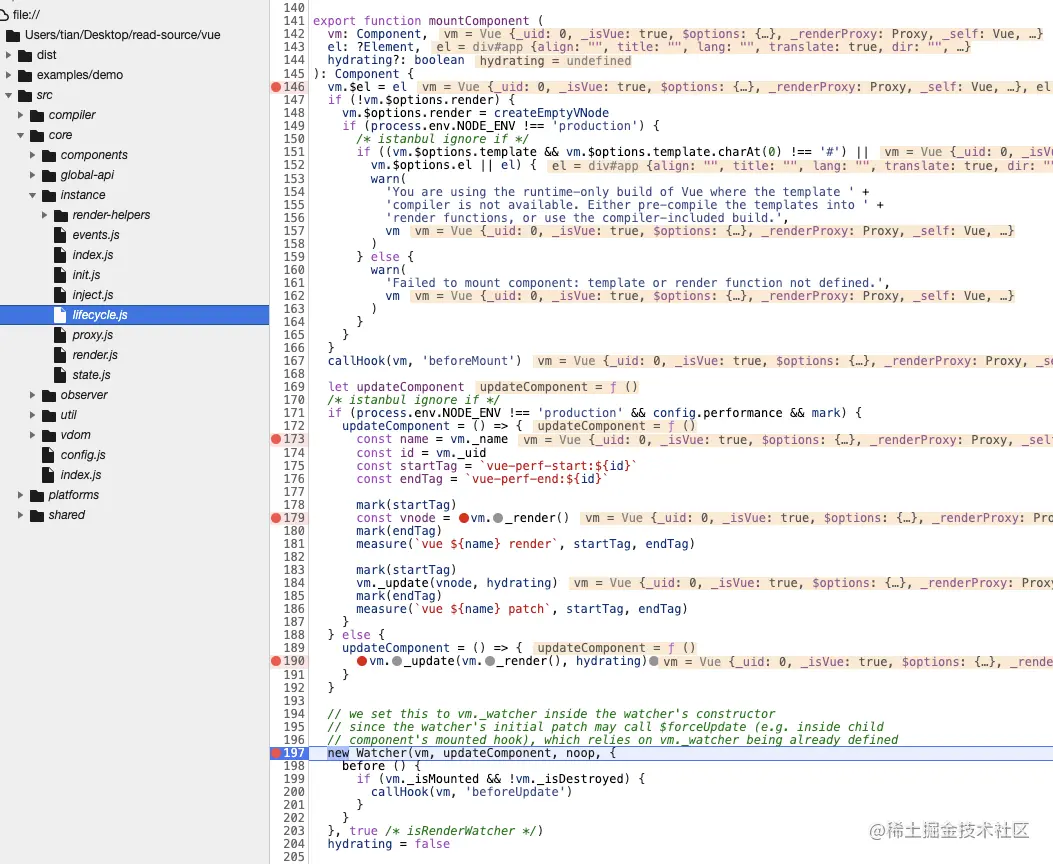Remove the breakpoint on line 146

276,87
